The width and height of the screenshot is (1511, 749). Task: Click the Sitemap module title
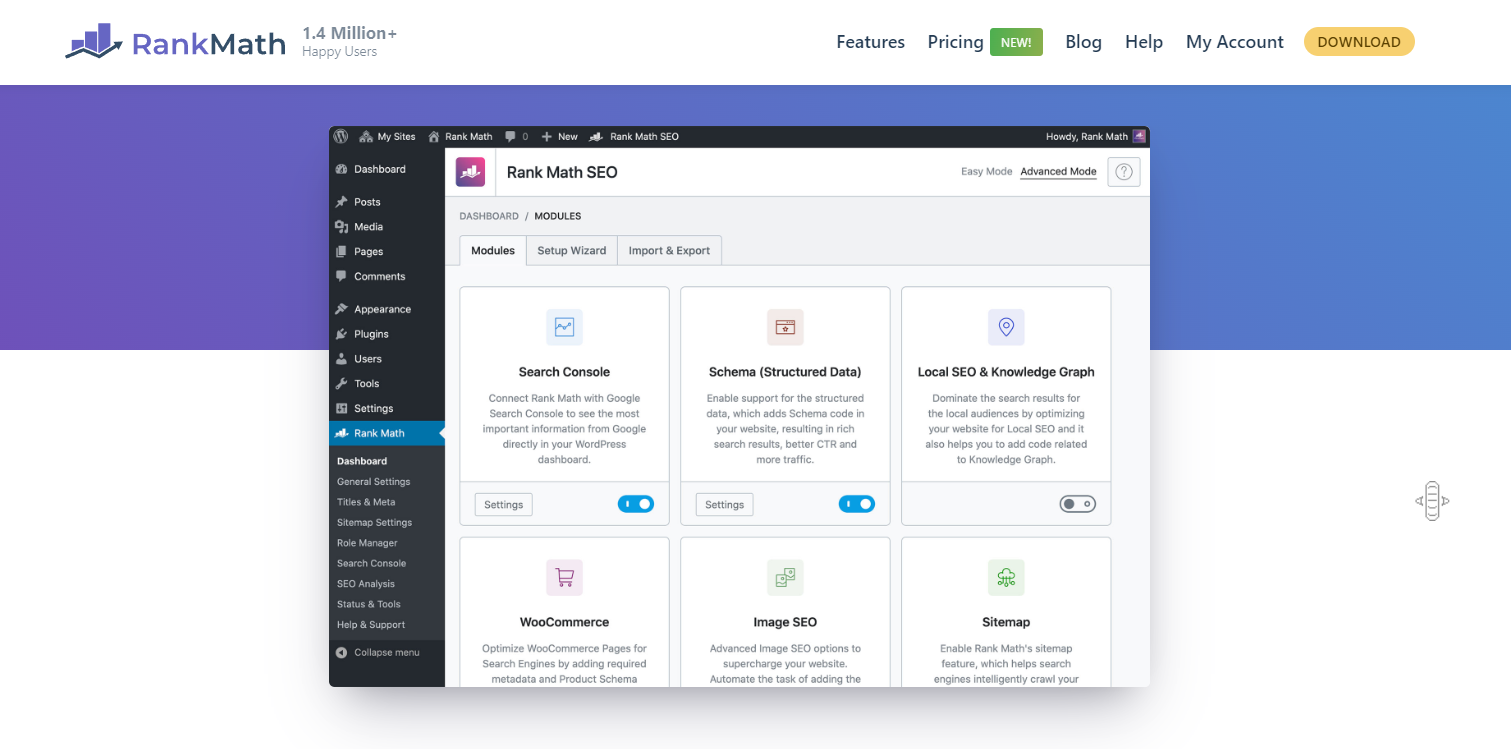click(x=1006, y=622)
